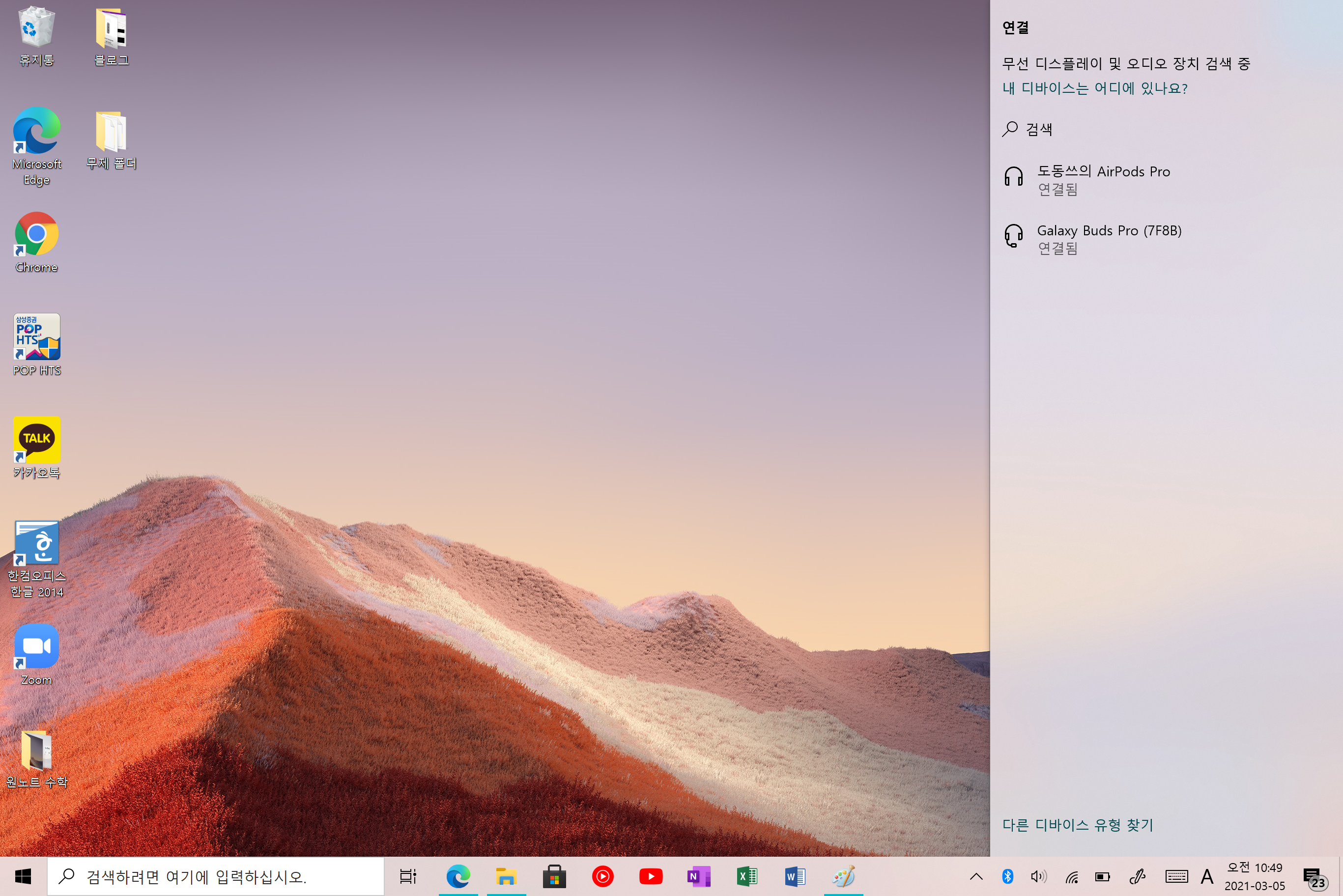
Task: Open the volume tray icon
Action: click(1038, 876)
